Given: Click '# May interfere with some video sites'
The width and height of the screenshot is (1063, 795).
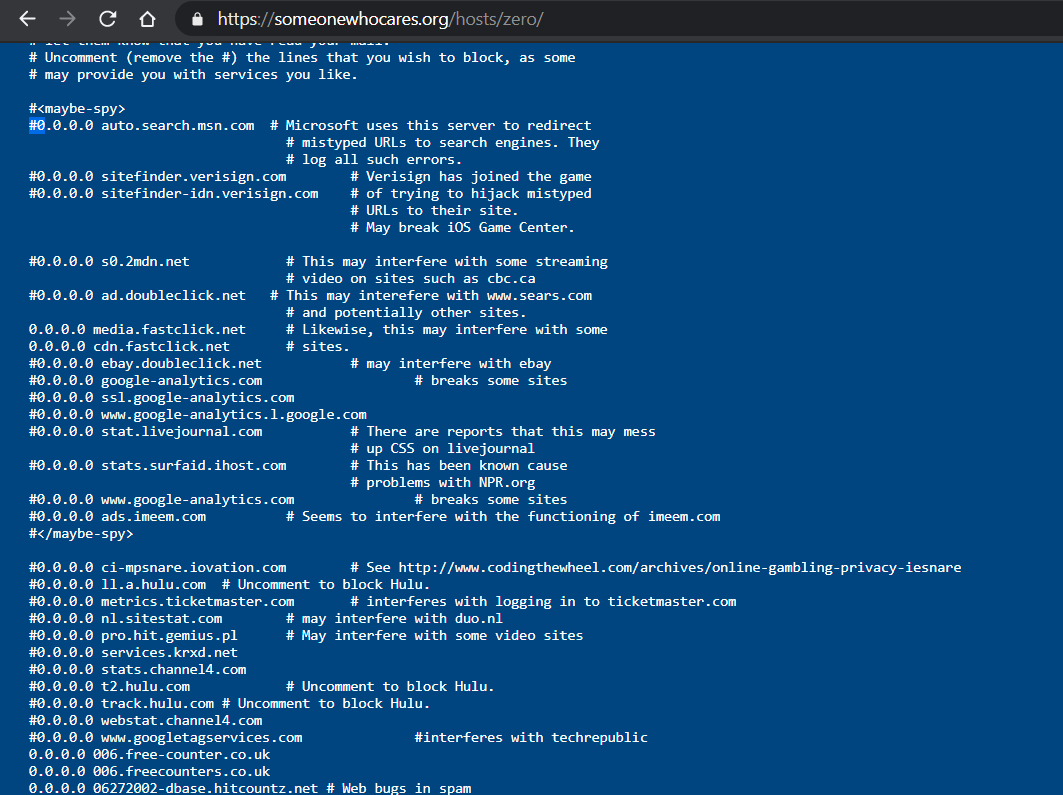Looking at the screenshot, I should point(435,635).
